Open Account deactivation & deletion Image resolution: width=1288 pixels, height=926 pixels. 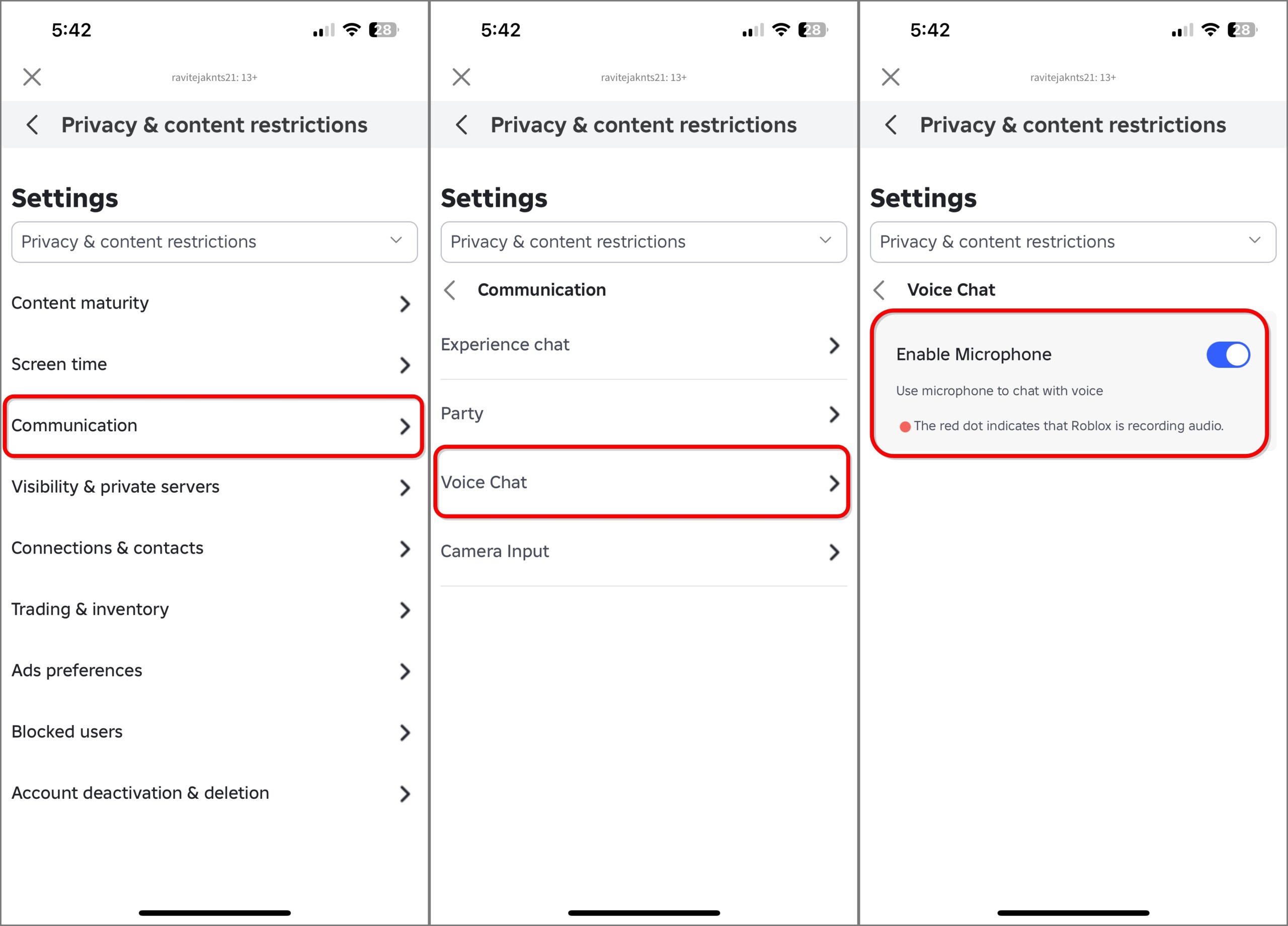[x=213, y=793]
